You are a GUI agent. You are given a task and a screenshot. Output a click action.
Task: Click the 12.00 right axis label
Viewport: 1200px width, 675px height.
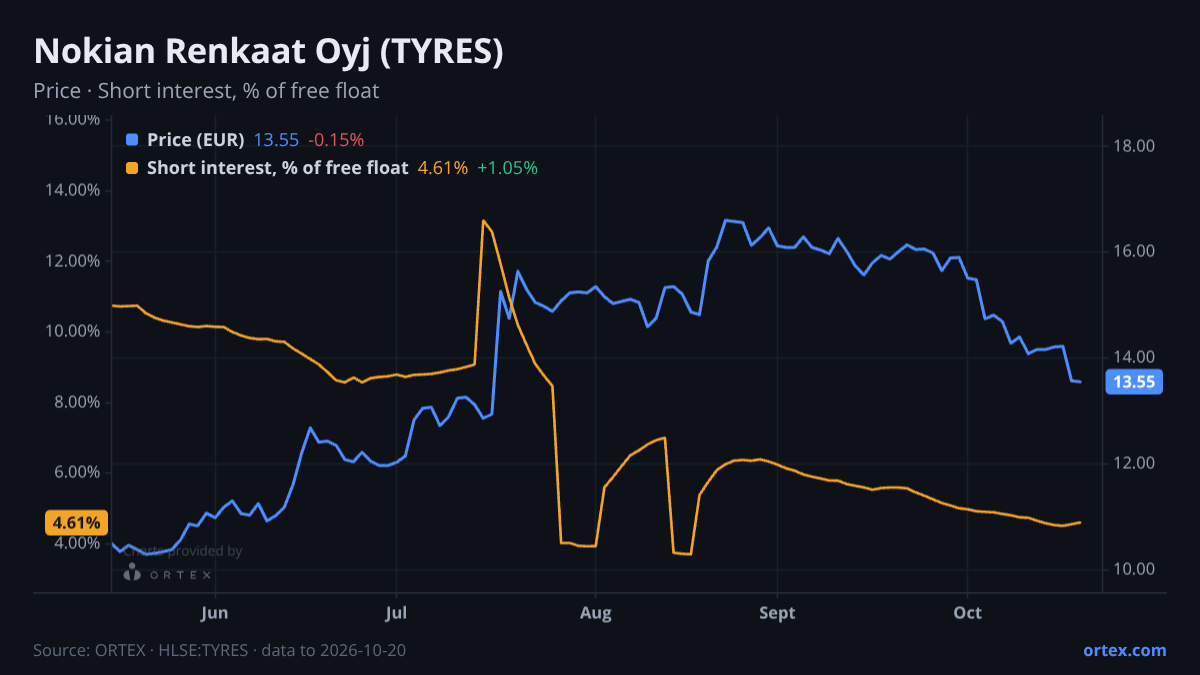[x=1134, y=463]
